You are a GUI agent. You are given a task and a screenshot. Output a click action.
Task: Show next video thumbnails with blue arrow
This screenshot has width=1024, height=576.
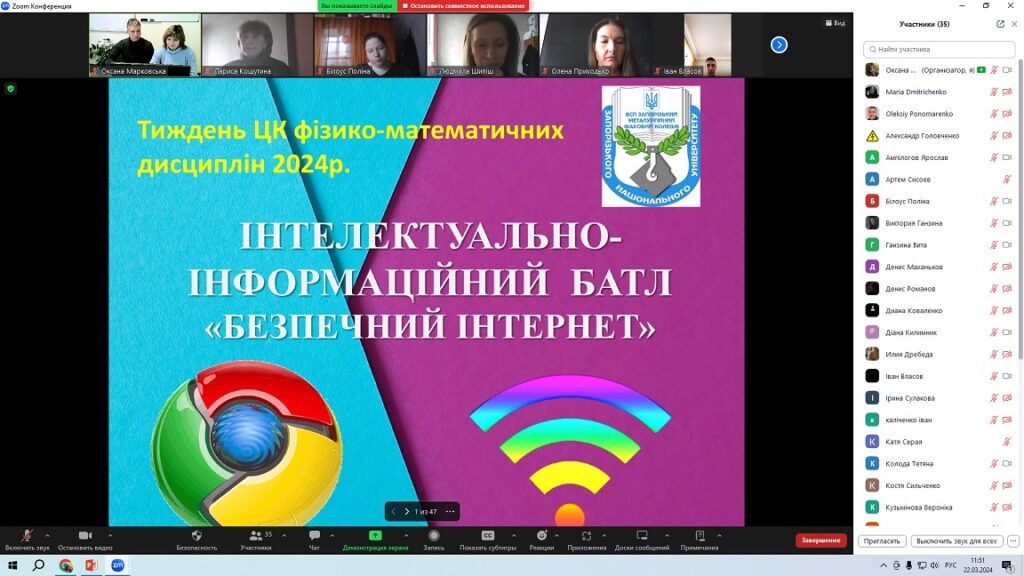[778, 45]
